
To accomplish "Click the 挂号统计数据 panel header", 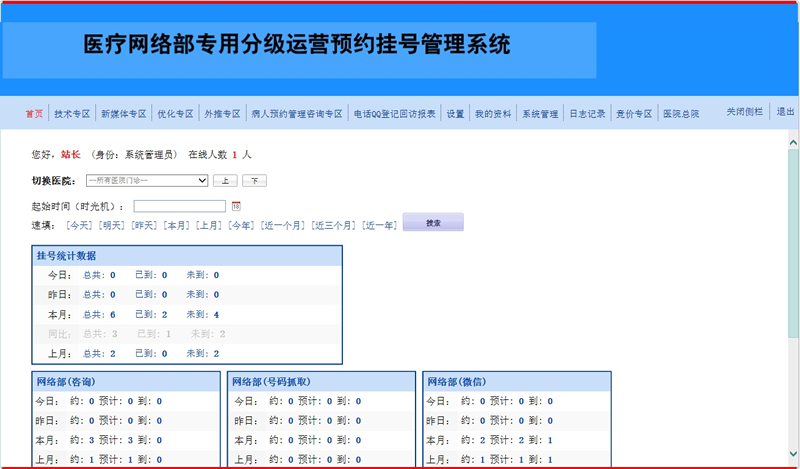I will tap(187, 256).
